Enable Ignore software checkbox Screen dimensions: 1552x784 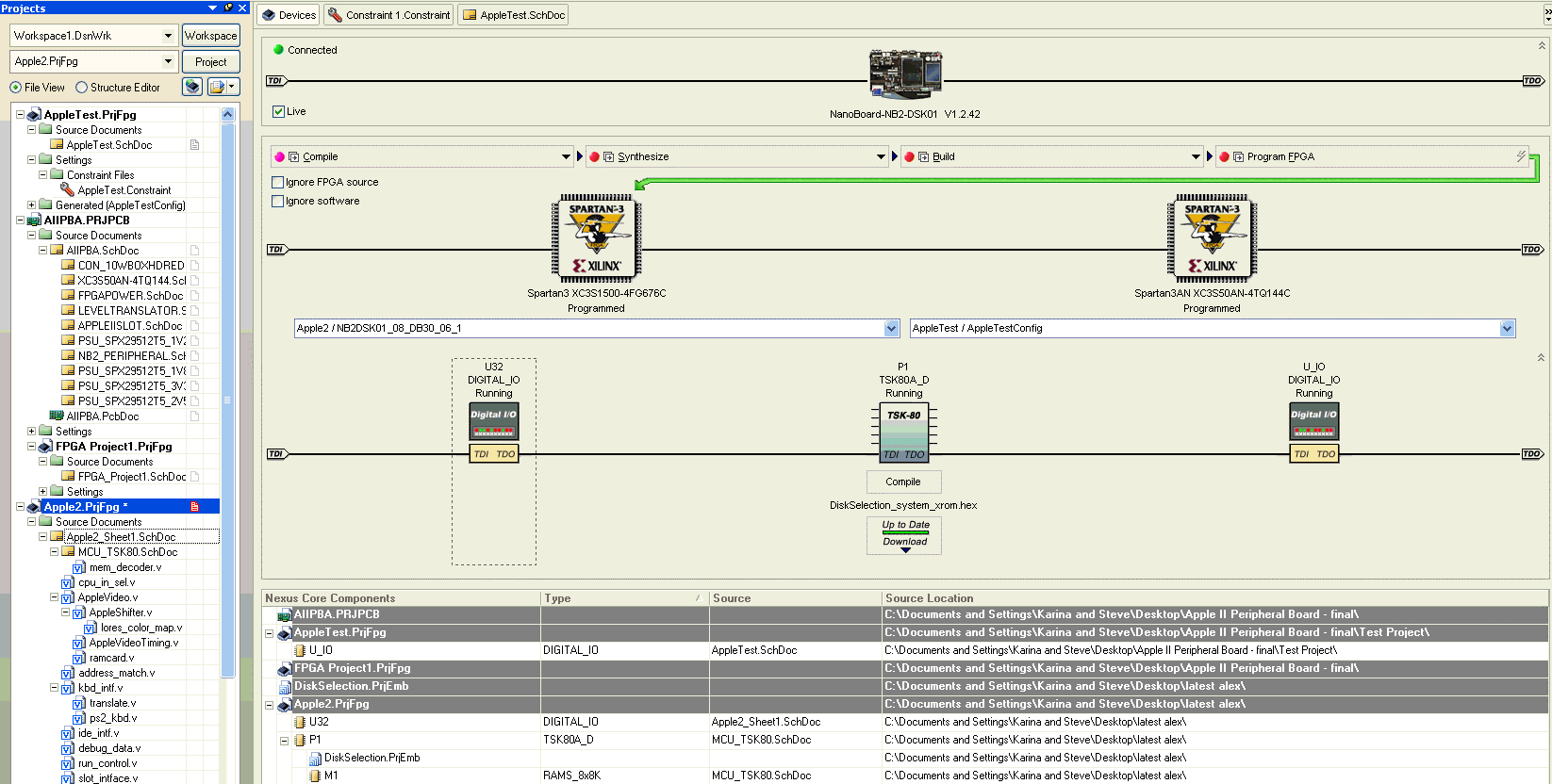[278, 202]
